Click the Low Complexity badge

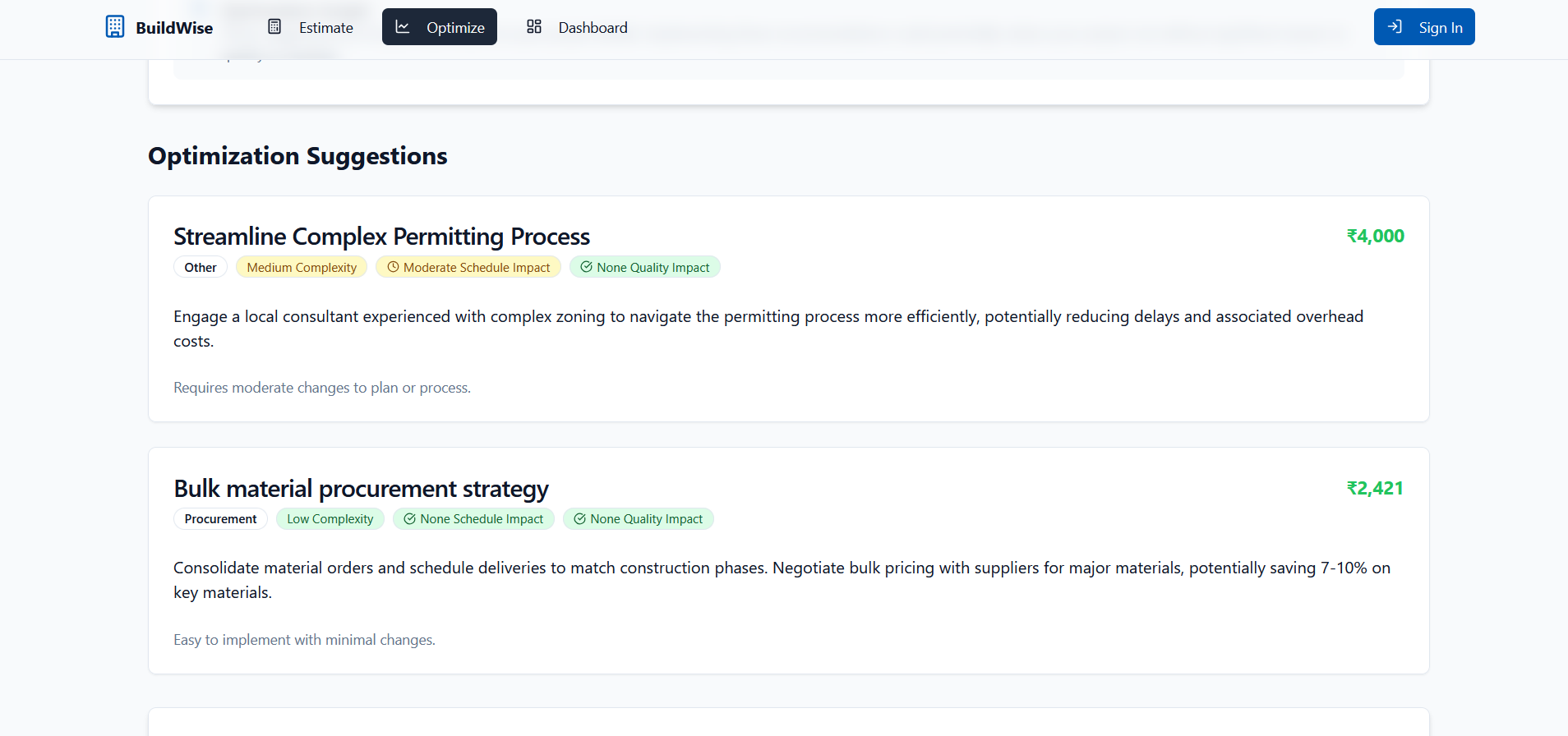click(330, 519)
